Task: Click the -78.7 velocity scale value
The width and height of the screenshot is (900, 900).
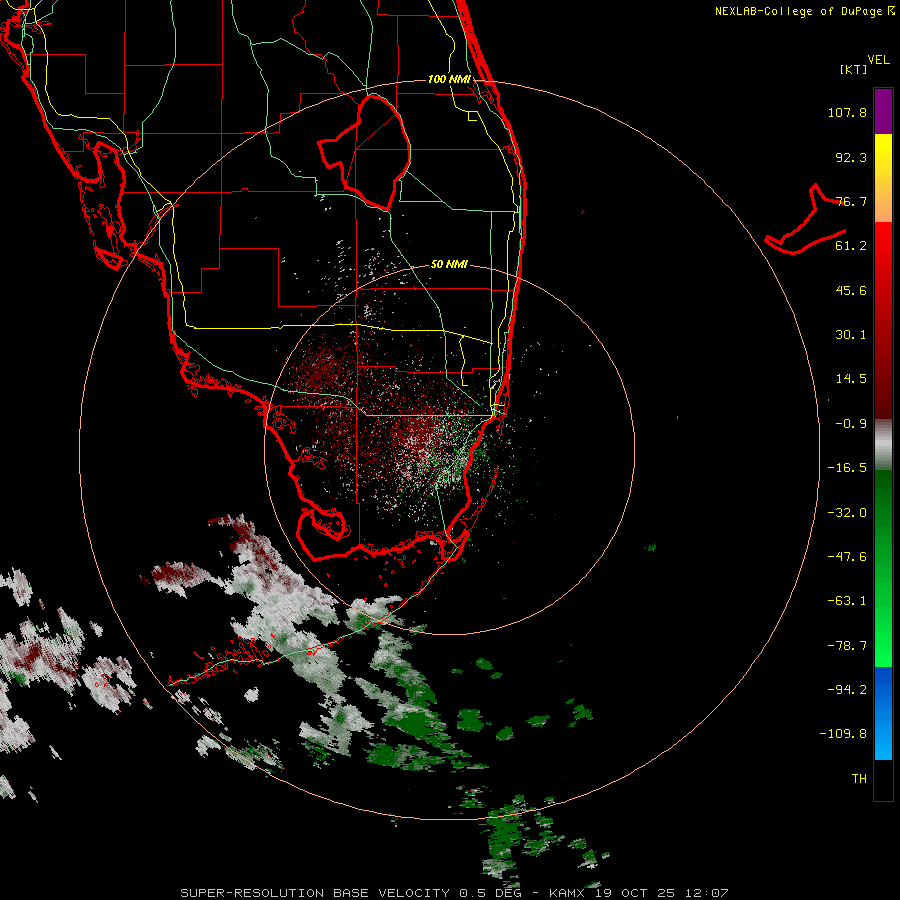Action: click(x=847, y=646)
